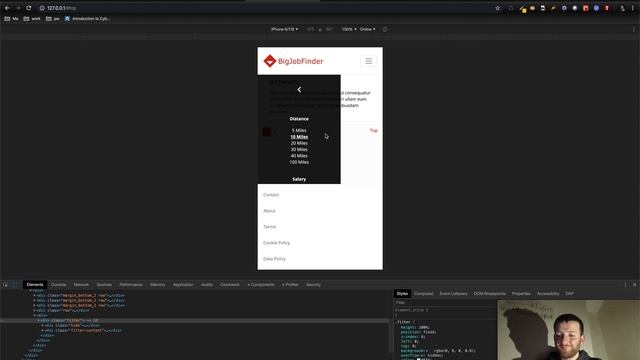Click the Distance heading in filter

pos(299,119)
